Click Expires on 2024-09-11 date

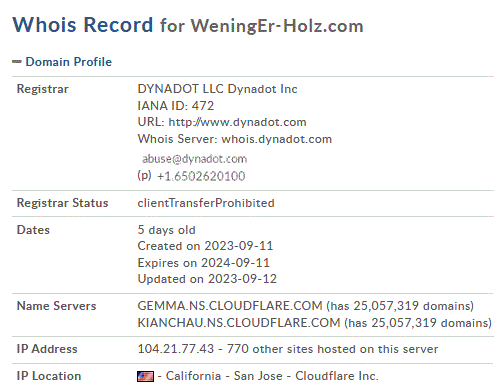click(x=204, y=263)
